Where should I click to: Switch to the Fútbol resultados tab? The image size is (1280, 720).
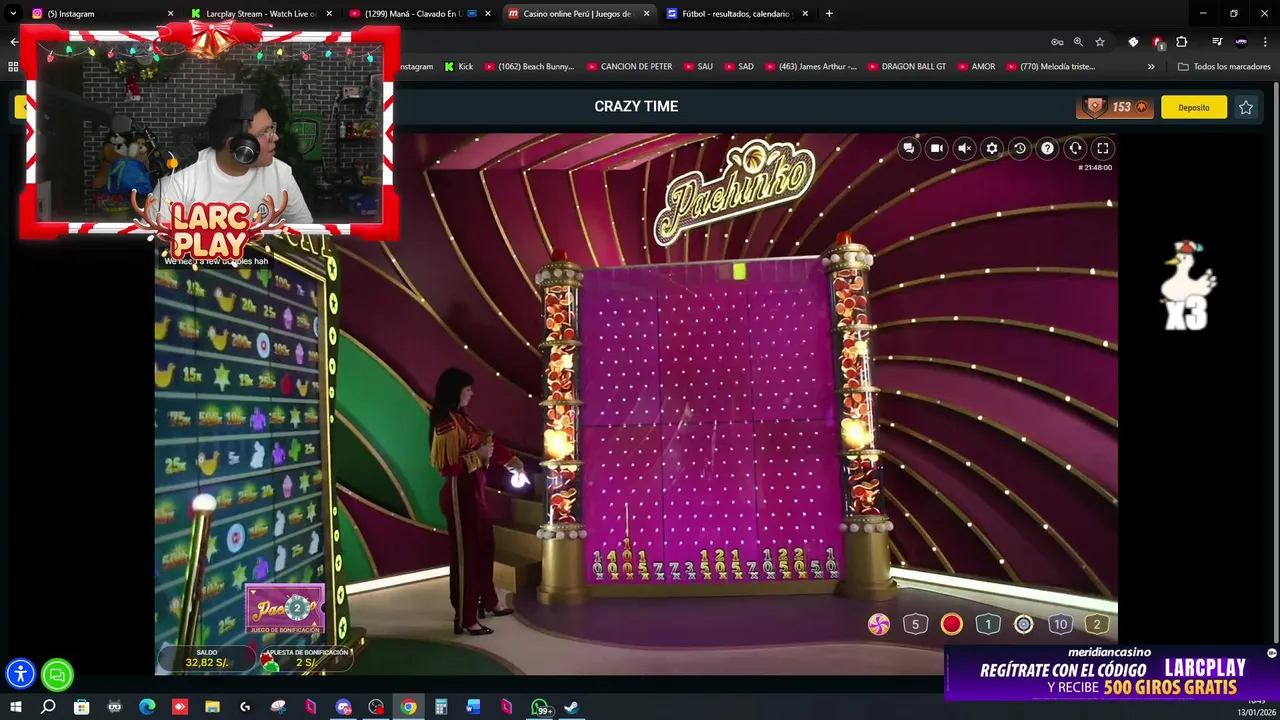(x=737, y=14)
